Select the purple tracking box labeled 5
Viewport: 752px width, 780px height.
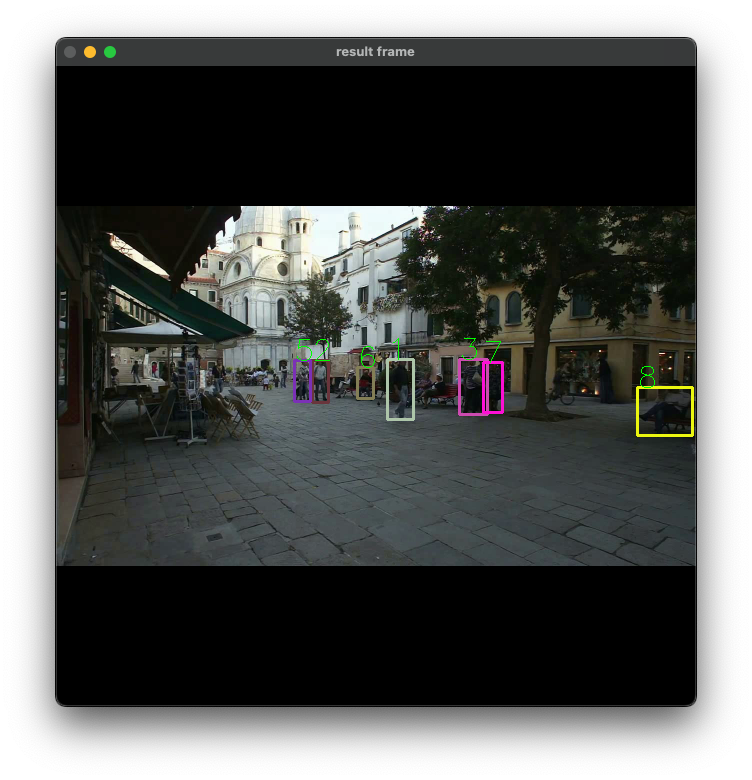[302, 381]
